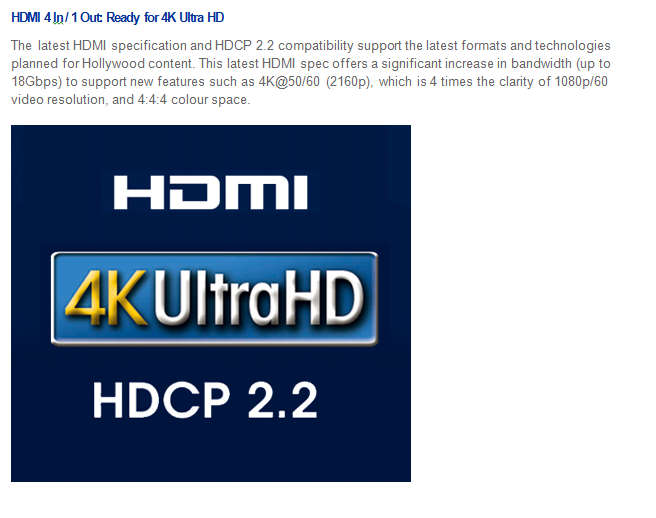The image size is (656, 518).
Task: Click 1080p/60 in the paragraph
Action: 581,81
